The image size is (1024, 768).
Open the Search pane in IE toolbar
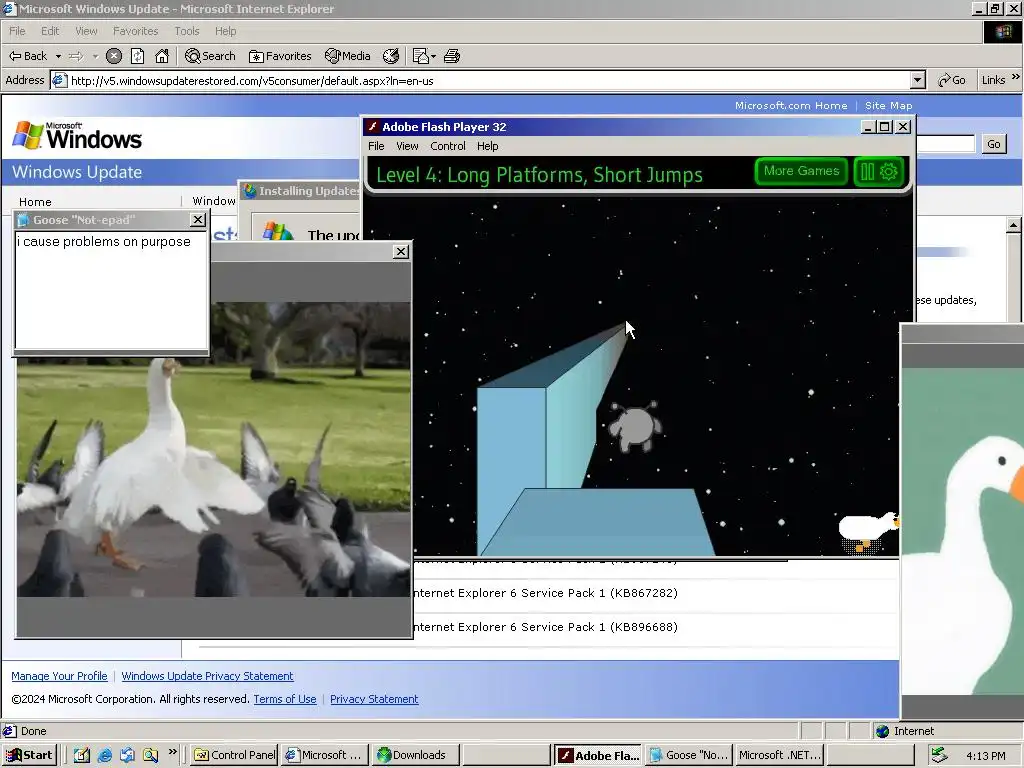click(210, 56)
